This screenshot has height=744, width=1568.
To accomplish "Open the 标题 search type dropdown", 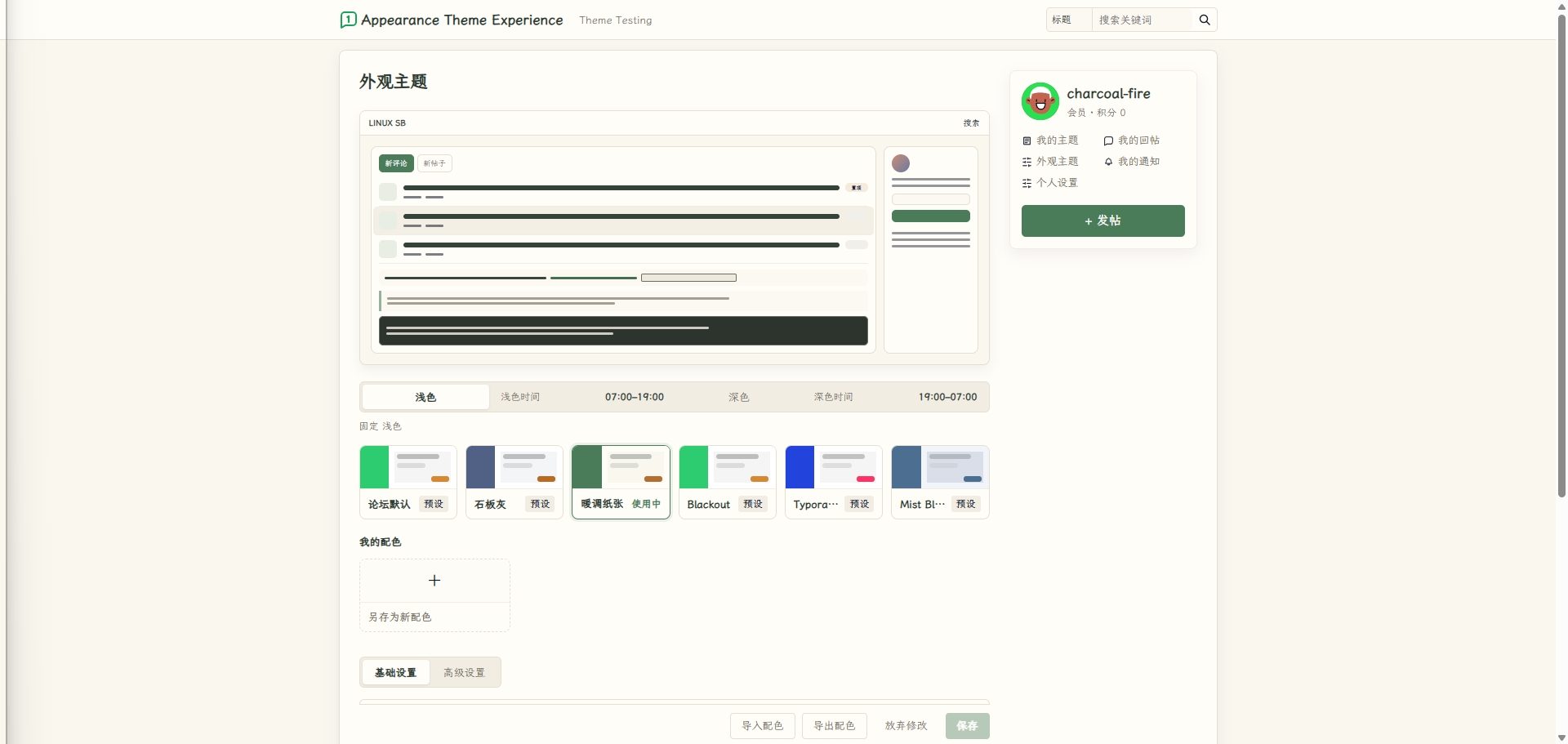I will (x=1069, y=20).
